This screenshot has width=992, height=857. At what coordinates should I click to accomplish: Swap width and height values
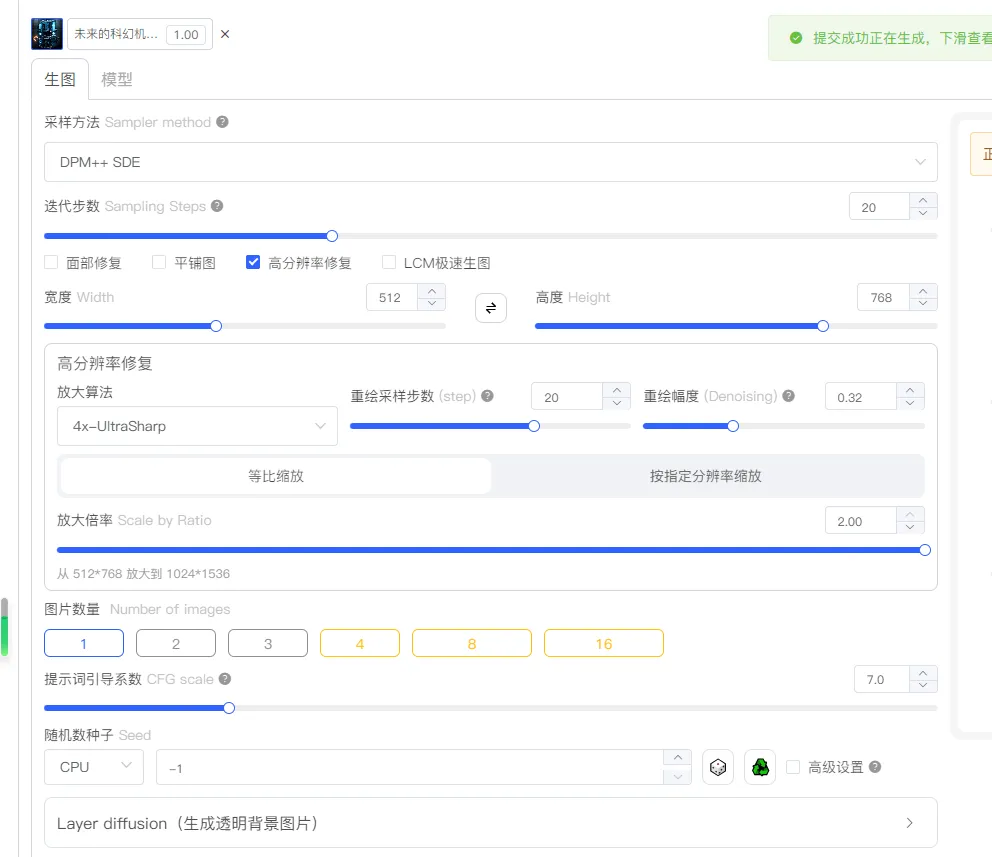click(490, 308)
